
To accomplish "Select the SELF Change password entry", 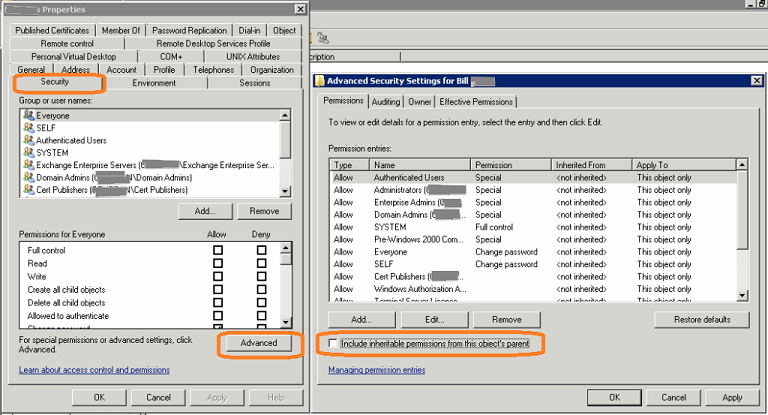I will 533,264.
